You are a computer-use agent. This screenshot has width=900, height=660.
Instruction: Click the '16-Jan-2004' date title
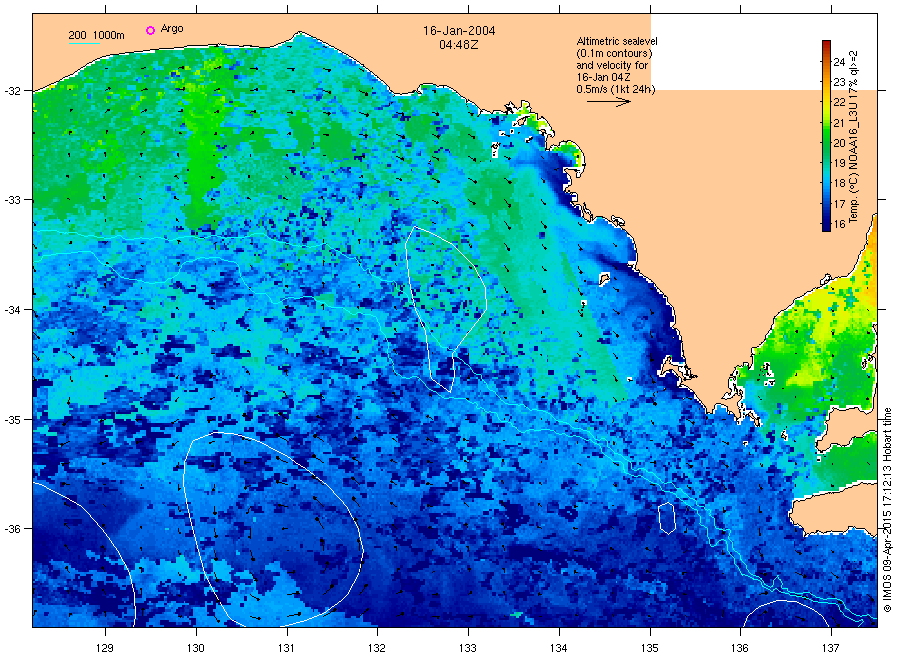[459, 30]
